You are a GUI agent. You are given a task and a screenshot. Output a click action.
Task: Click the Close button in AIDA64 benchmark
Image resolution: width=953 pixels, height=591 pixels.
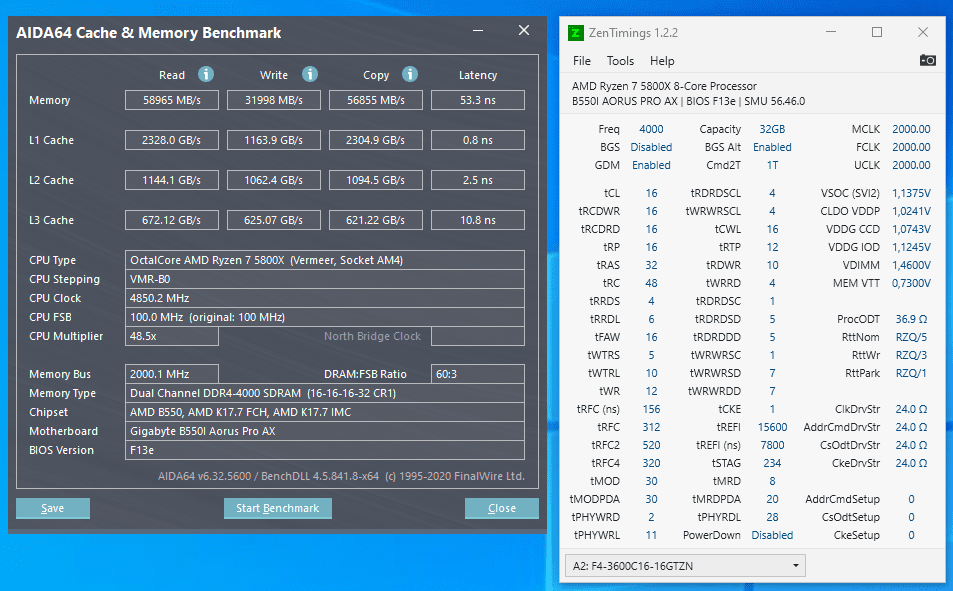501,508
